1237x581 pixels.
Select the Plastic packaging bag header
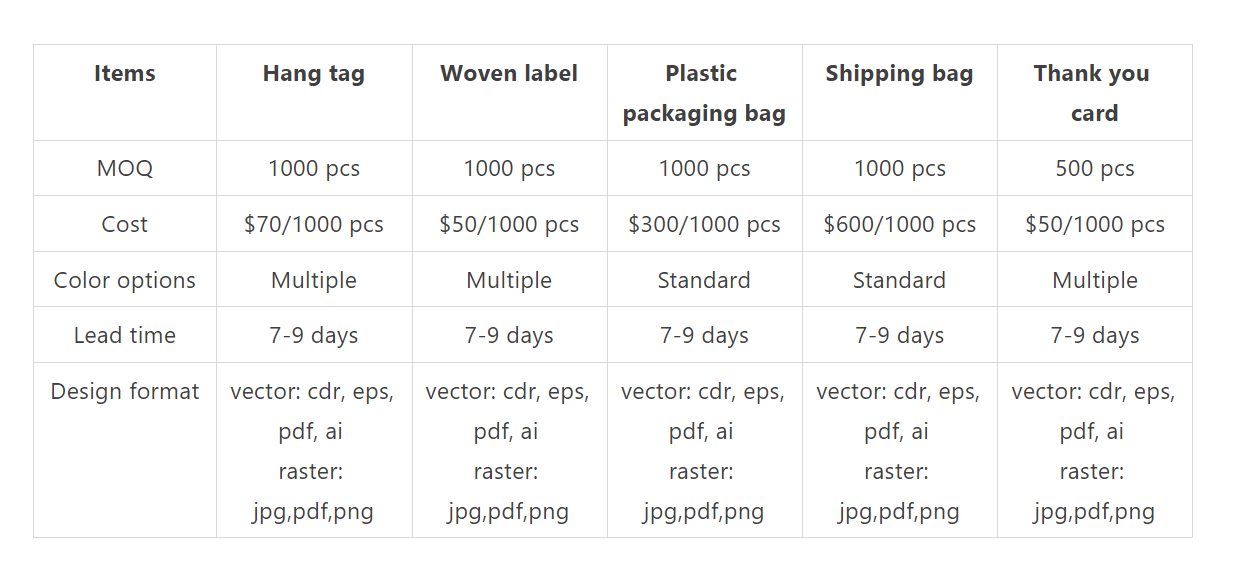point(704,93)
